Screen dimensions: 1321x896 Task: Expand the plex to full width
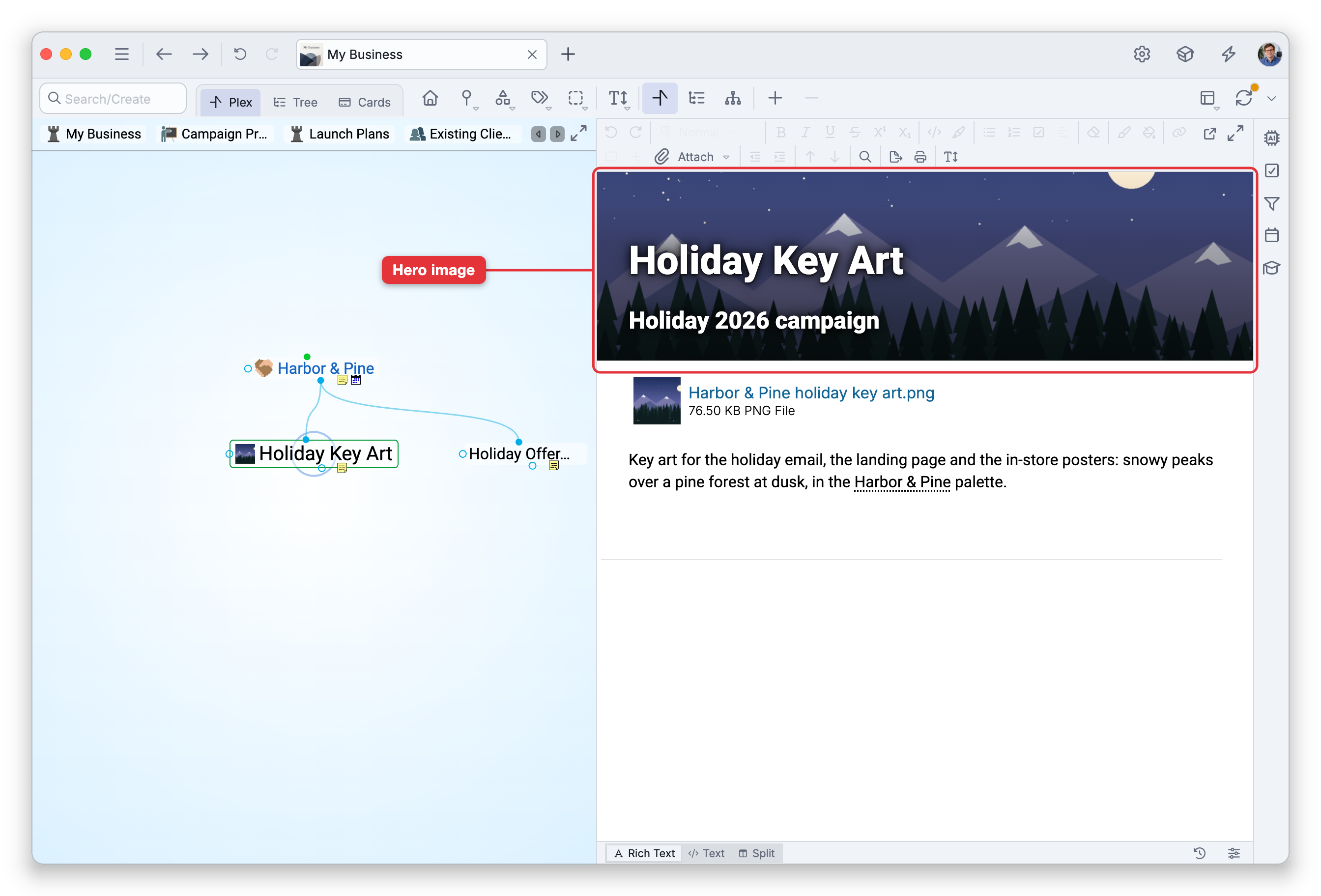click(x=578, y=134)
